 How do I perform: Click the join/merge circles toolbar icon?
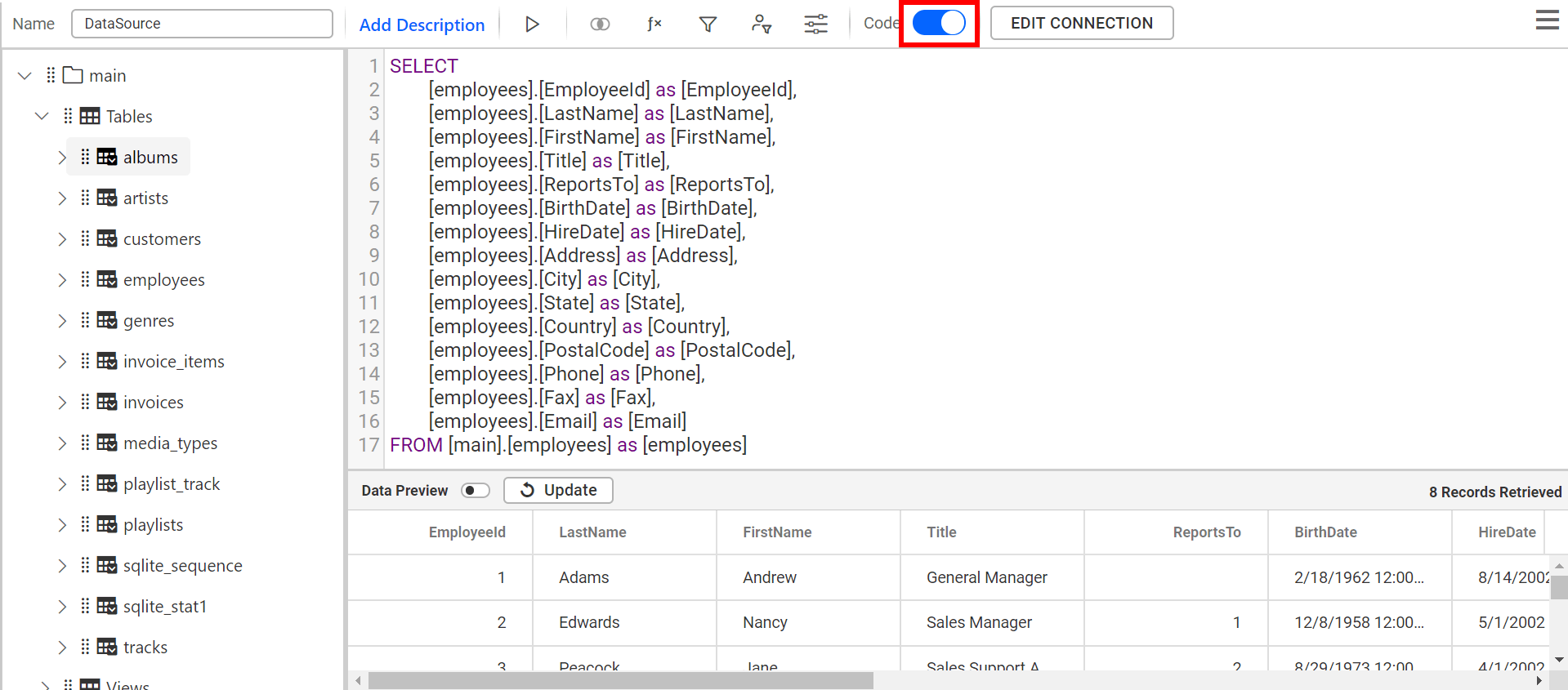point(600,24)
